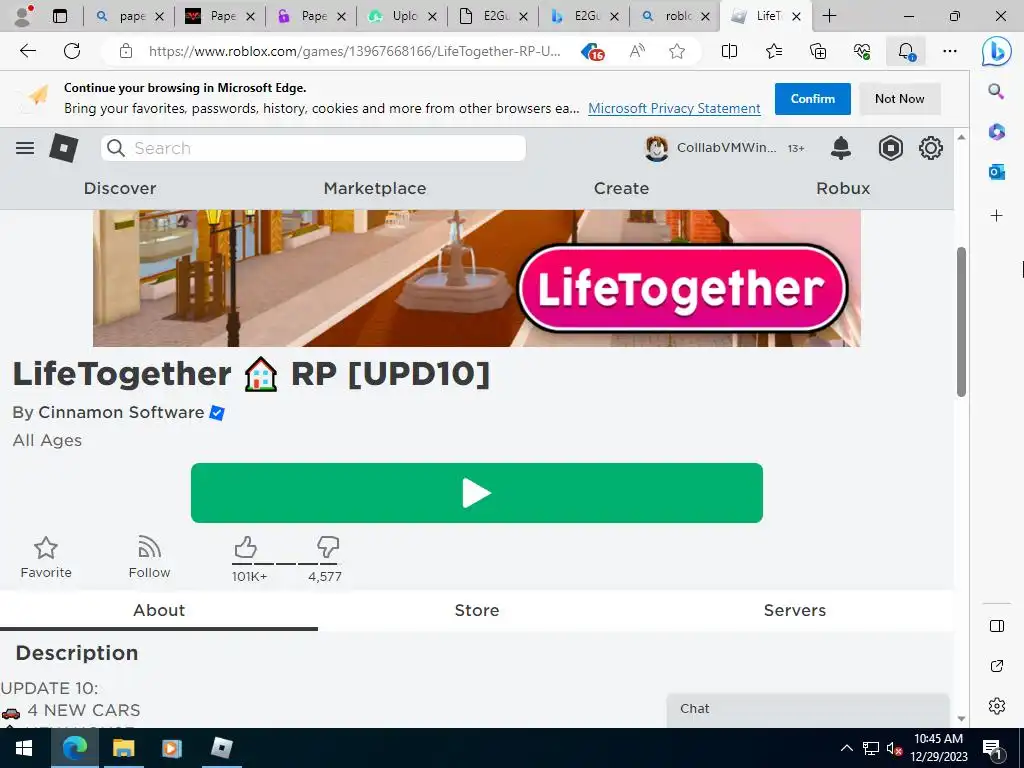
Task: Click the browser address bar URL
Action: pyautogui.click(x=354, y=52)
